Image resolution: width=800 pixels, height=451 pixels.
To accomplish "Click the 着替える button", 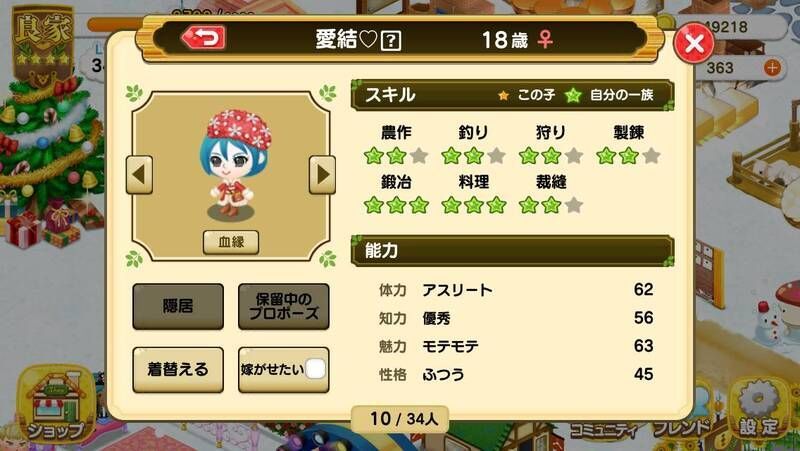I will click(178, 369).
